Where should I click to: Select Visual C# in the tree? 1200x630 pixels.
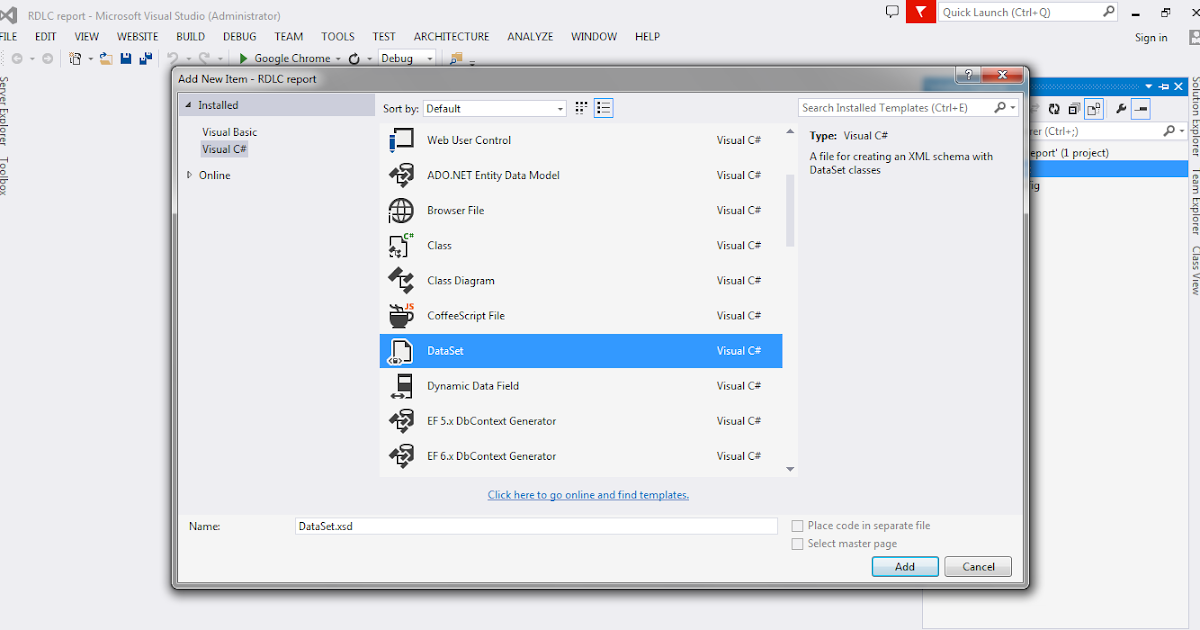click(x=224, y=149)
